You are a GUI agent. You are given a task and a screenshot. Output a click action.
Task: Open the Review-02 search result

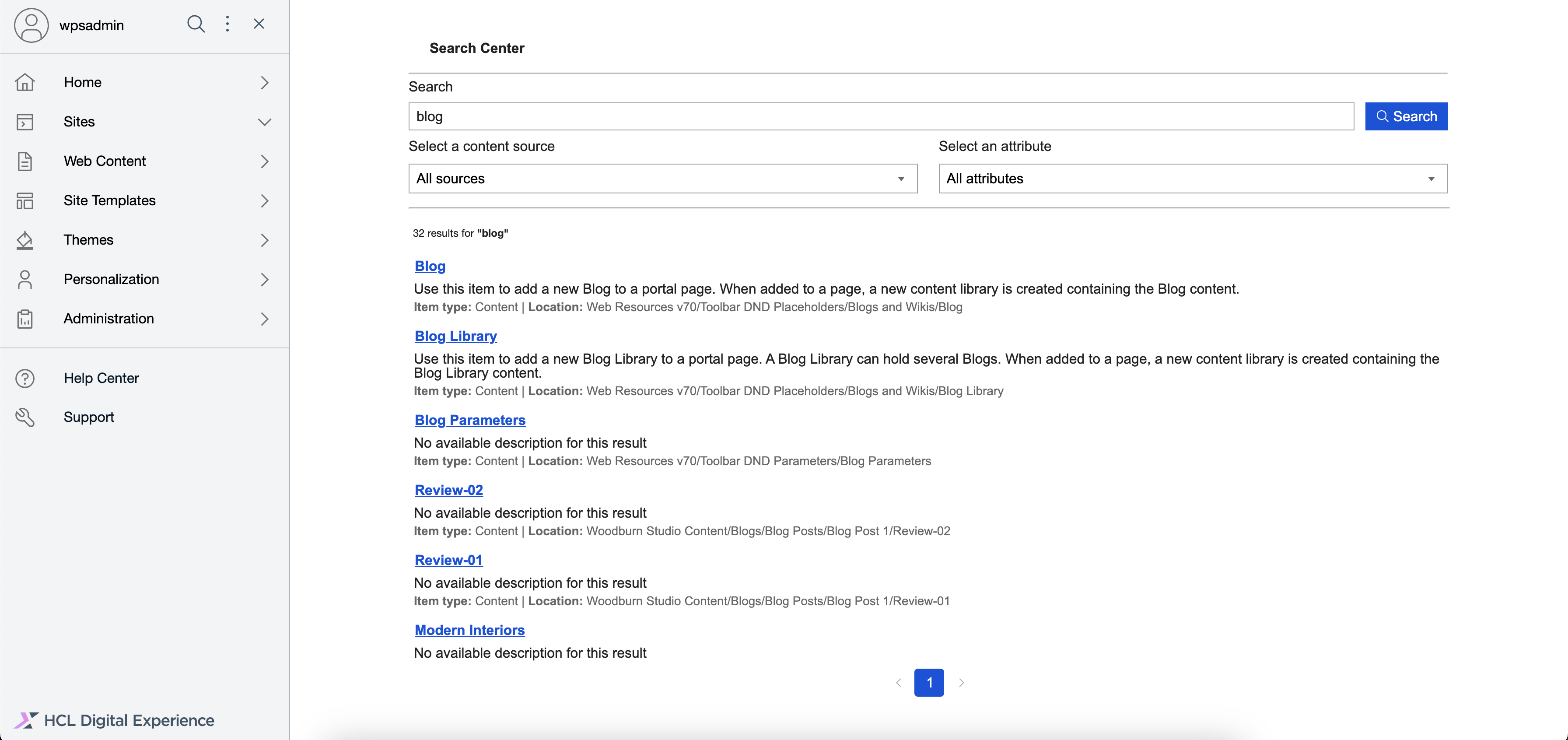click(448, 490)
